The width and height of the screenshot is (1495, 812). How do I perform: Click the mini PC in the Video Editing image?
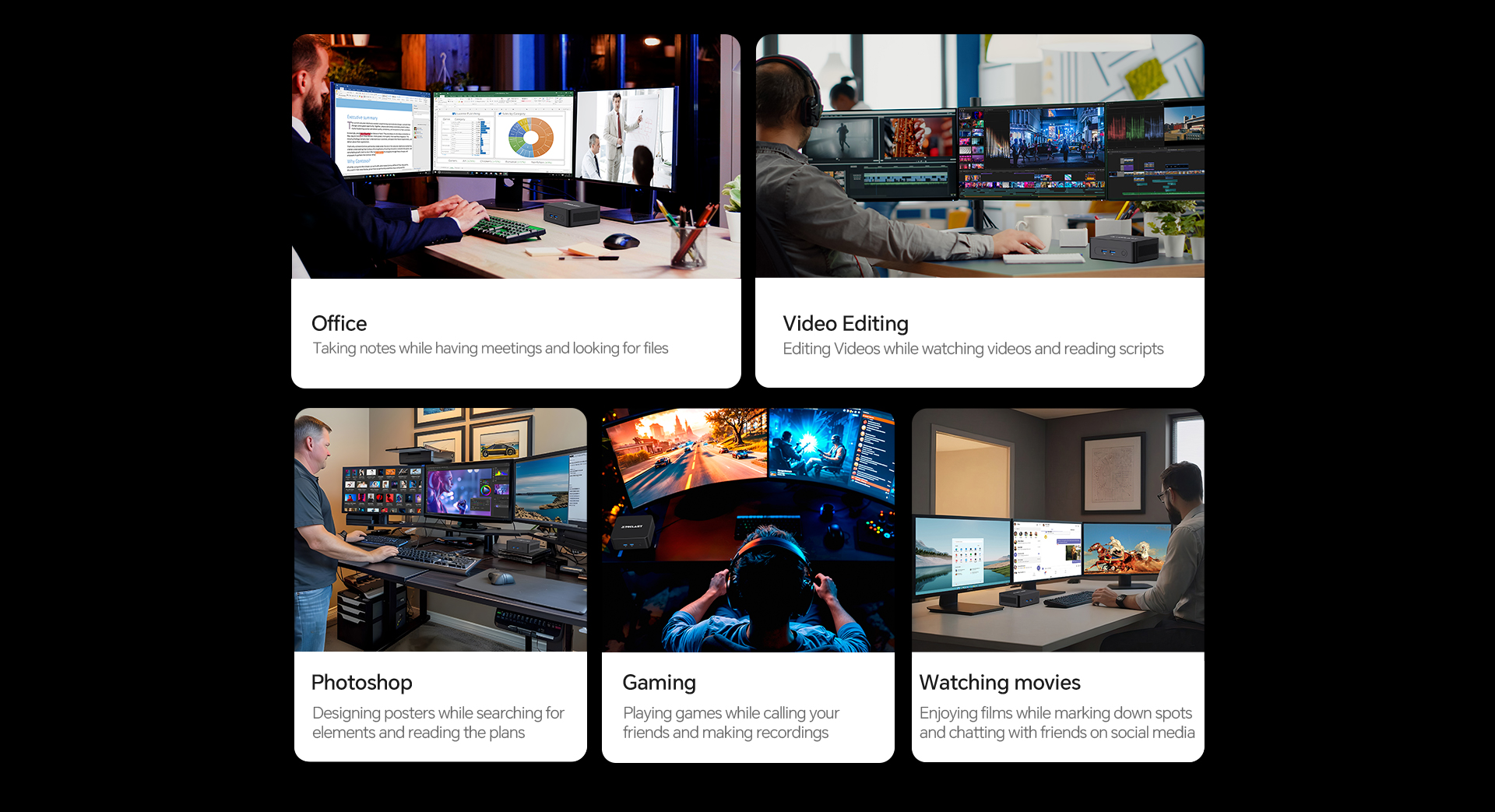tap(1124, 248)
